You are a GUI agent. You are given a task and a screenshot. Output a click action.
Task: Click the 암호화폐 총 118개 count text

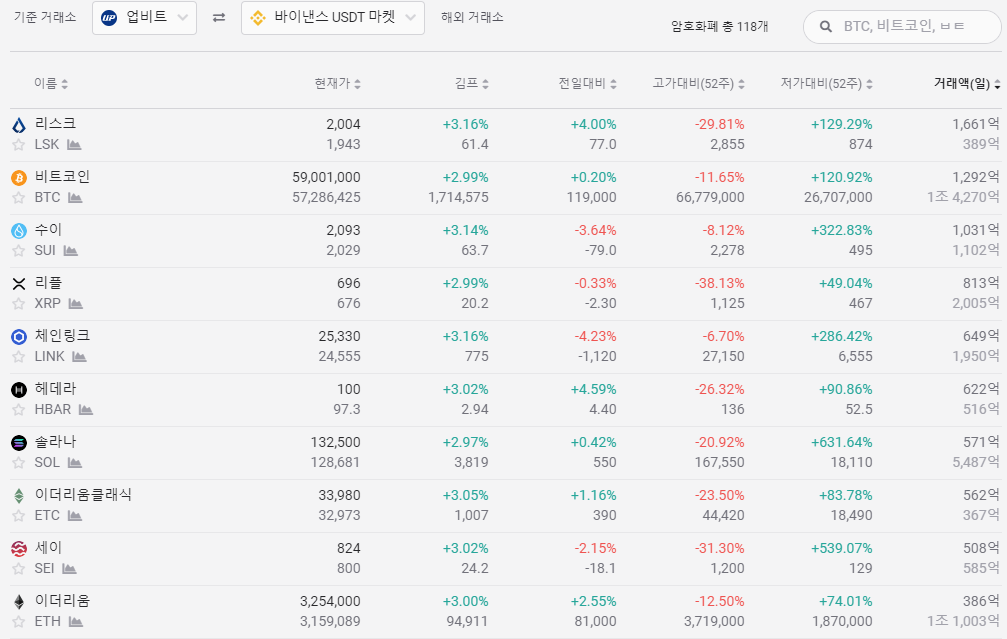[x=719, y=26]
